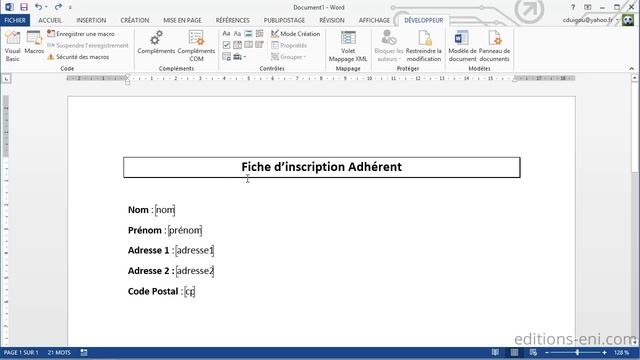This screenshot has height=360, width=640.
Task: Switch to the INSERTION tab
Action: coord(91,20)
